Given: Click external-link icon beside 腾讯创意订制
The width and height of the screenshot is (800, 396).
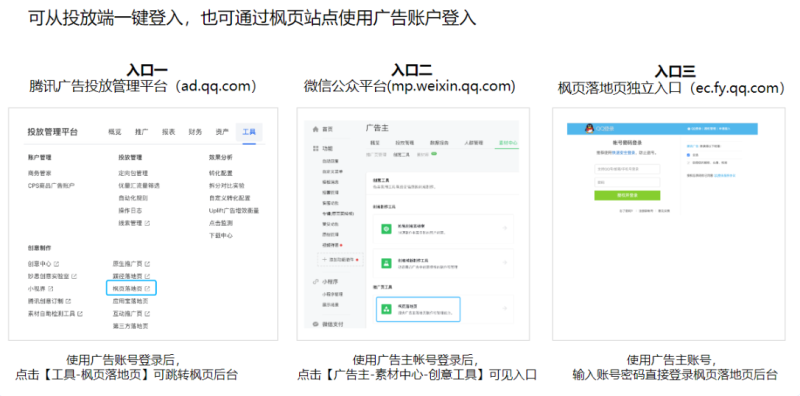Looking at the screenshot, I should (x=68, y=301).
